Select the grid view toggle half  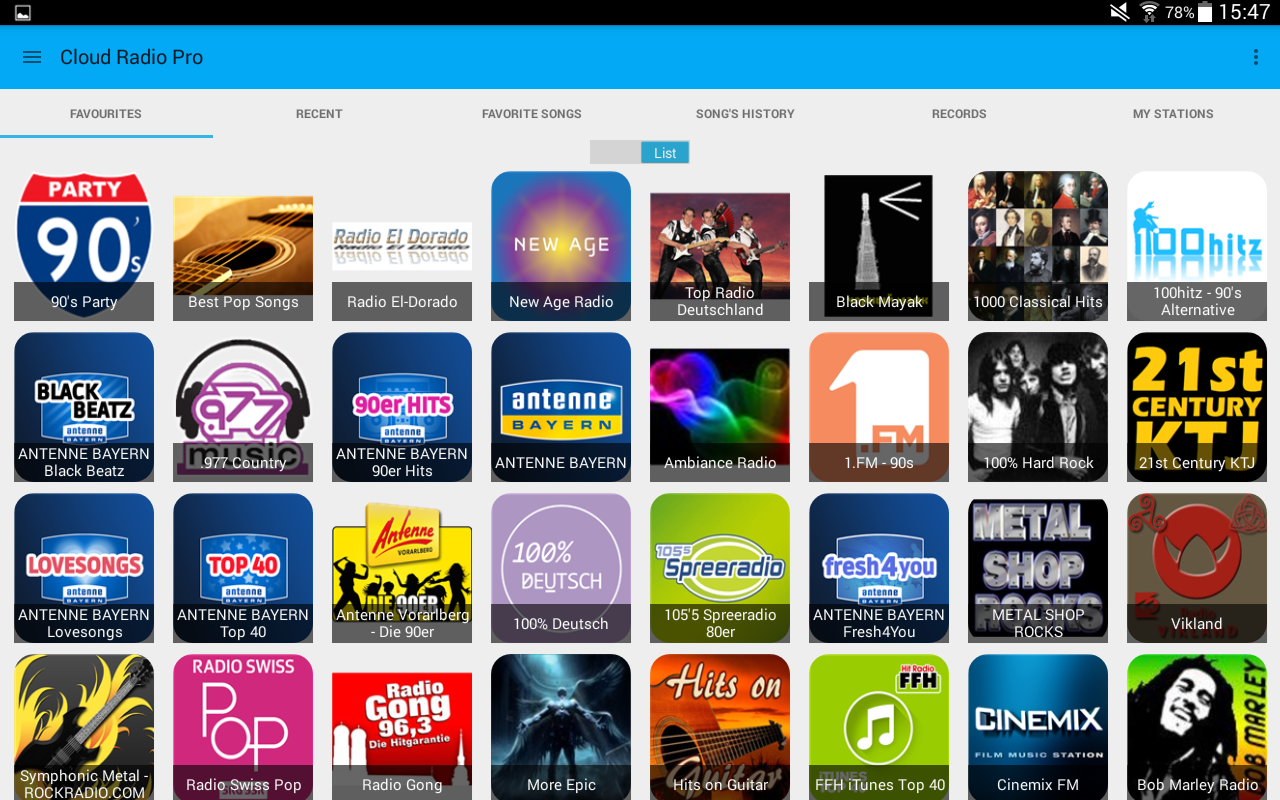[x=615, y=152]
